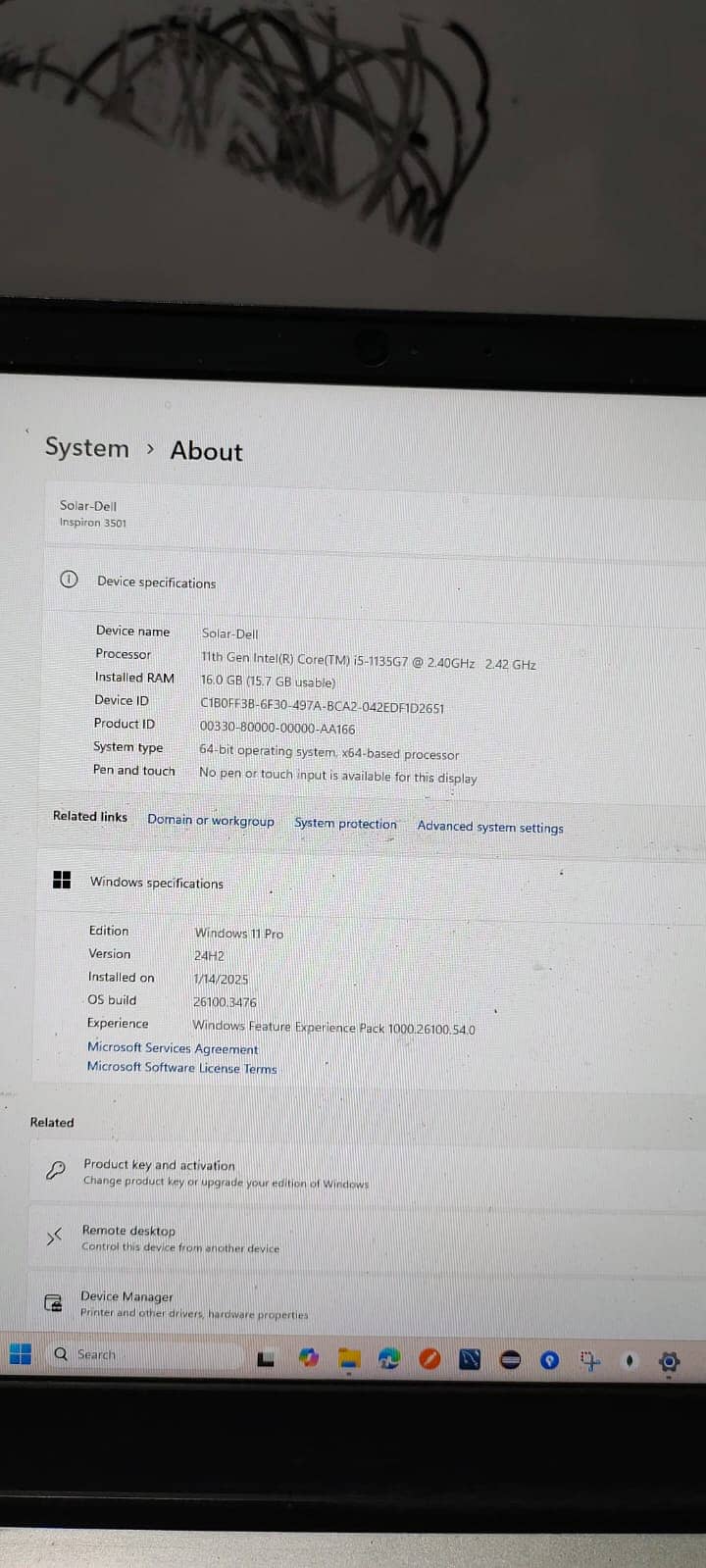The height and width of the screenshot is (1568, 706).
Task: Select Product ID 00330-80000-00000-AA166
Action: coord(277,729)
